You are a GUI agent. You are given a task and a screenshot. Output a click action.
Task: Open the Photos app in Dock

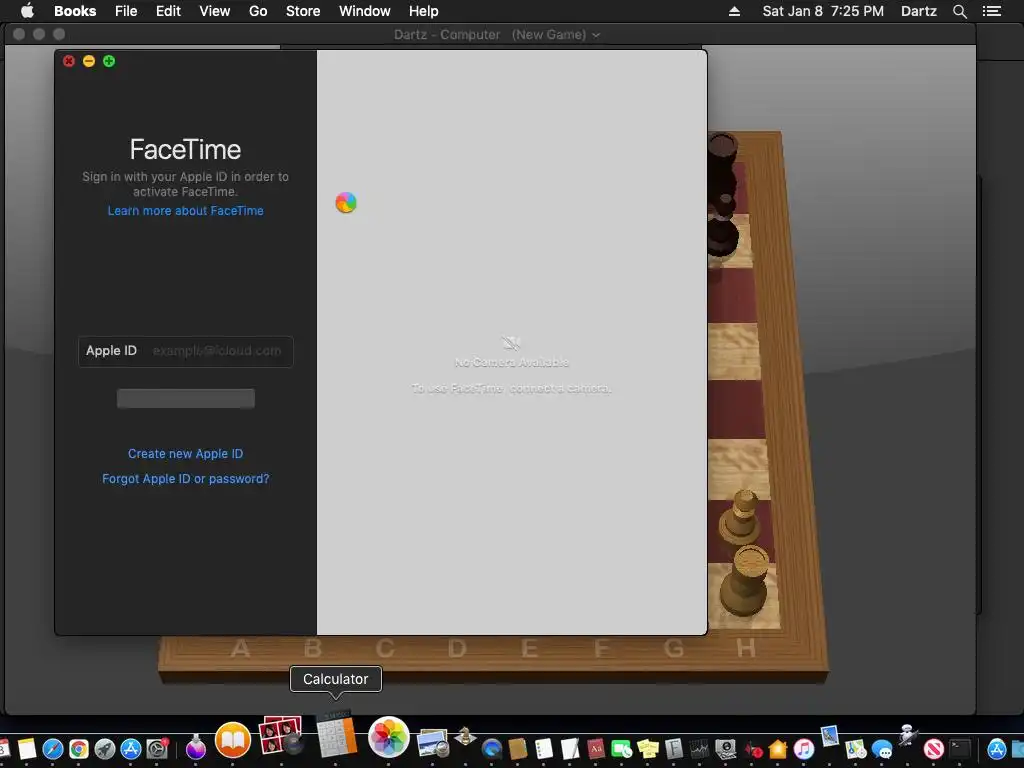click(389, 737)
